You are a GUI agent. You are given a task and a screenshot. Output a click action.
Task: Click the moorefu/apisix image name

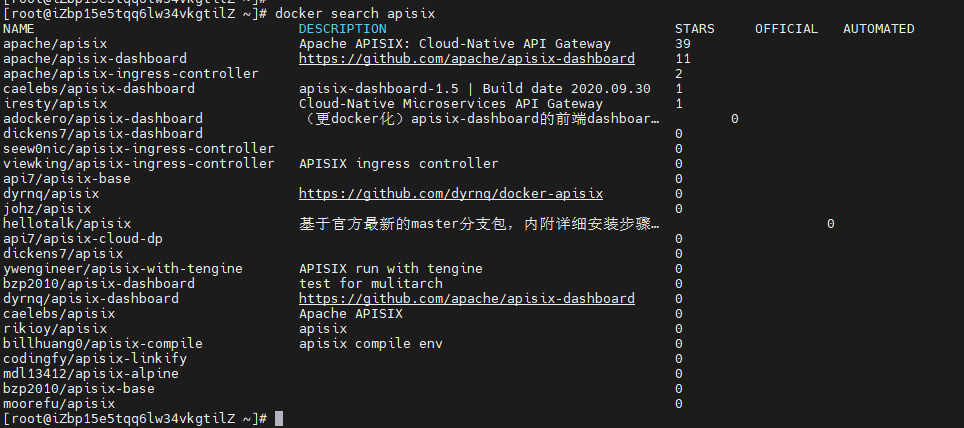pos(59,404)
